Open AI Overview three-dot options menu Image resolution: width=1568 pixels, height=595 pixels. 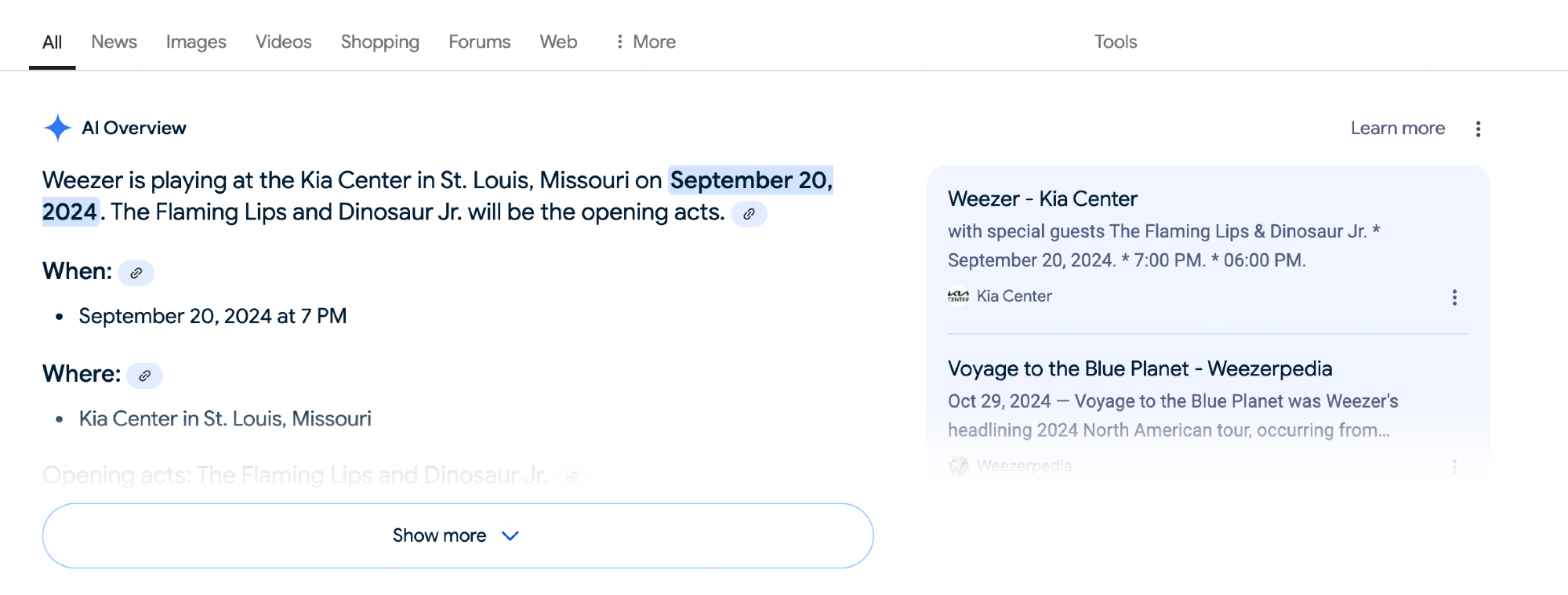pyautogui.click(x=1478, y=129)
